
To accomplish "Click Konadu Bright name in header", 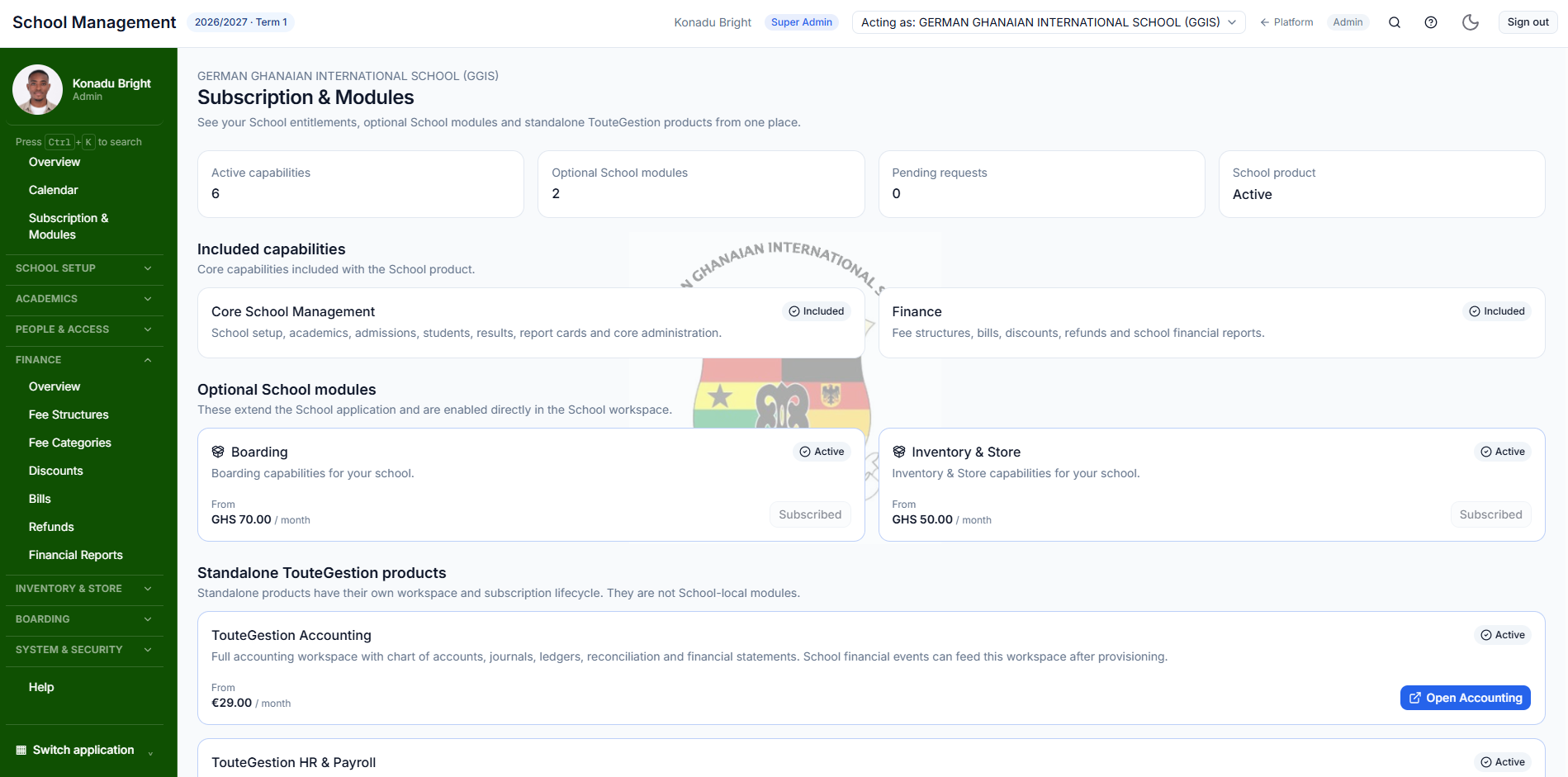I will point(713,22).
